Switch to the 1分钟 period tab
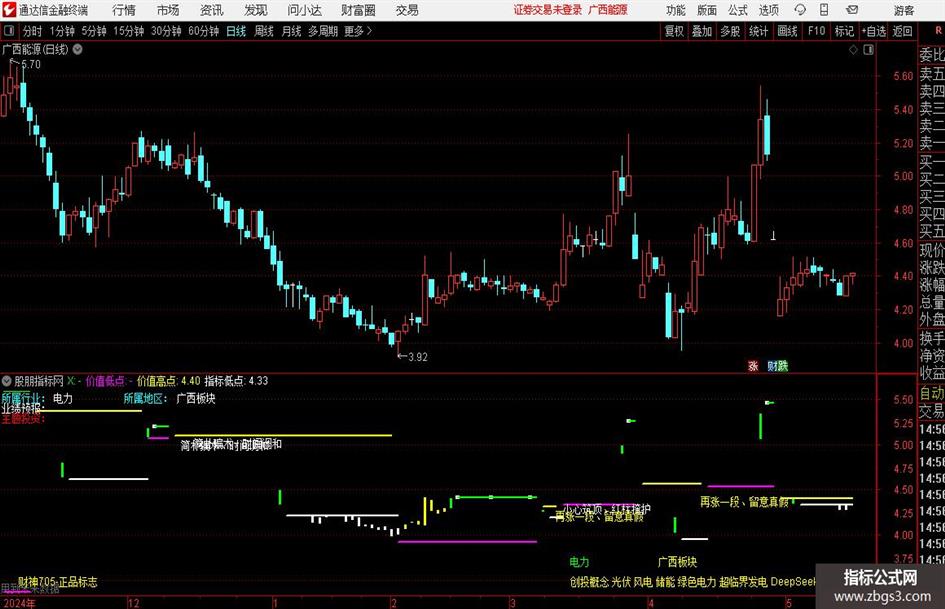The image size is (945, 609). click(x=61, y=31)
